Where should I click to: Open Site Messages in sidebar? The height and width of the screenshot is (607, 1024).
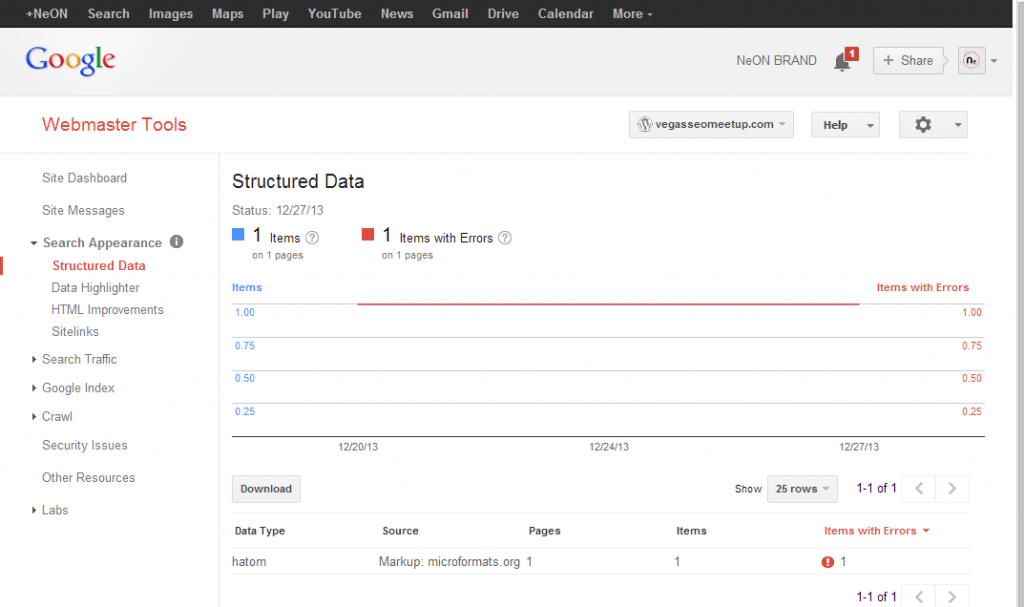83,210
